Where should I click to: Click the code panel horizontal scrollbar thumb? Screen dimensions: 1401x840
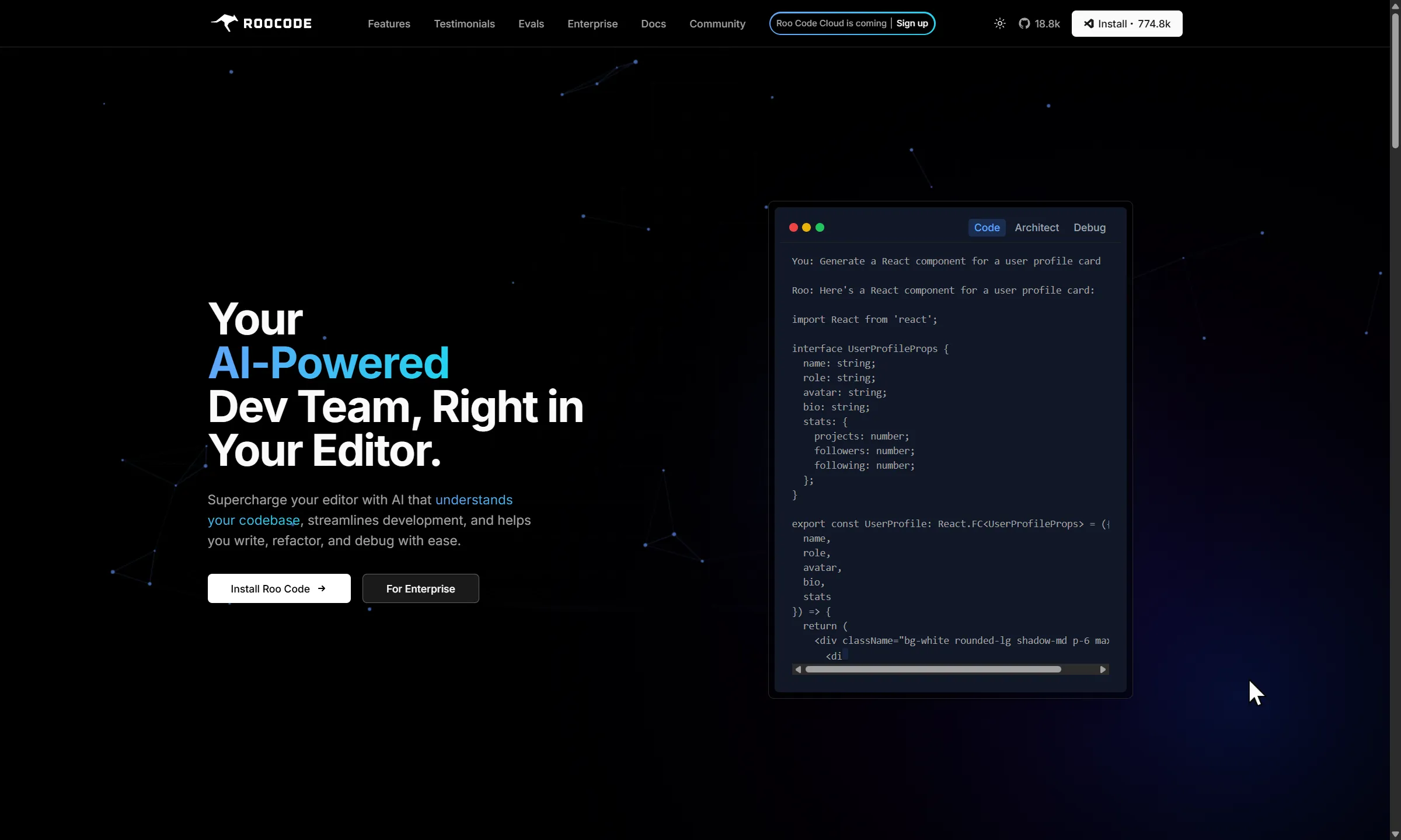(x=933, y=670)
